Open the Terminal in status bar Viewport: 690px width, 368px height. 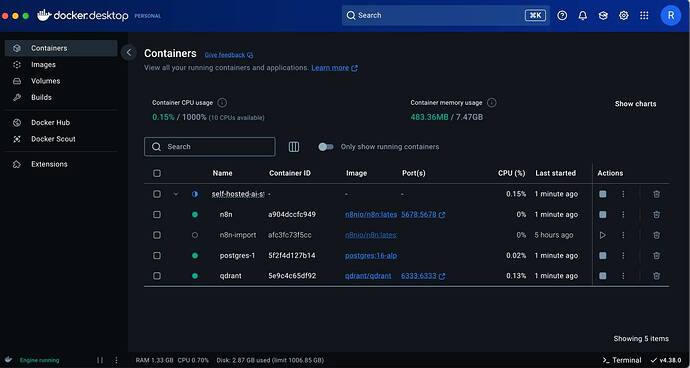point(622,360)
